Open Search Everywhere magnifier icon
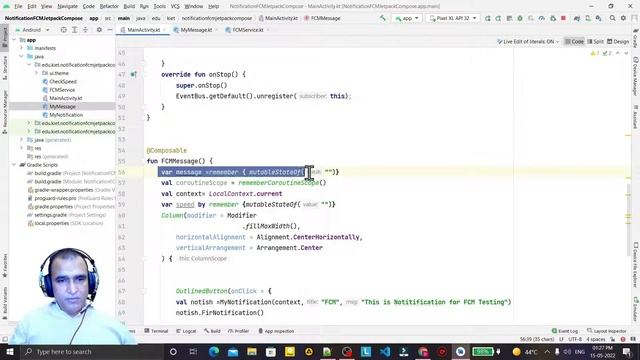Viewport: 640px width, 360px height. point(613,18)
